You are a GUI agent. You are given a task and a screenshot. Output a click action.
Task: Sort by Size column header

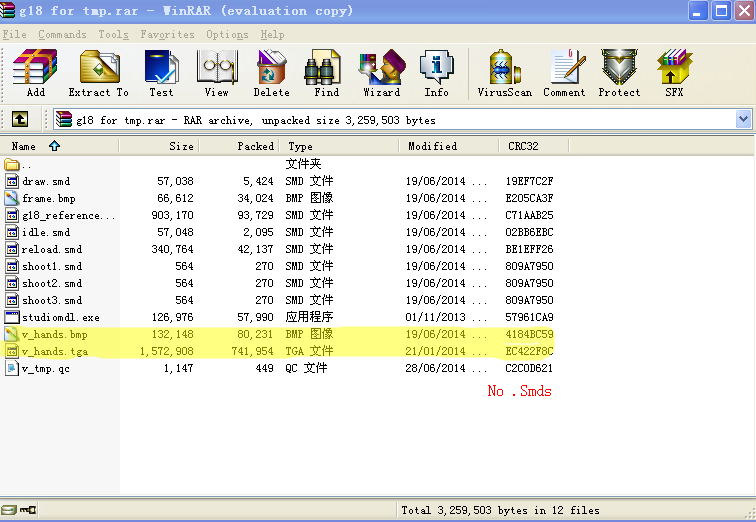click(x=159, y=146)
